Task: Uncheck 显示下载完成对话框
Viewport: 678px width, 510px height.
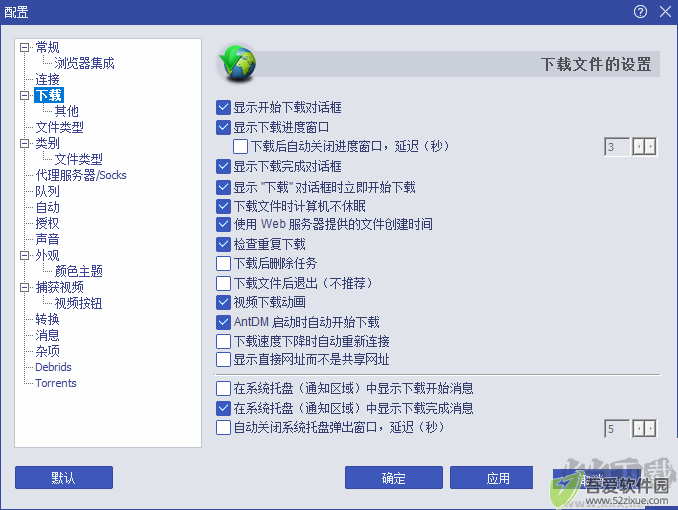Action: 223,166
